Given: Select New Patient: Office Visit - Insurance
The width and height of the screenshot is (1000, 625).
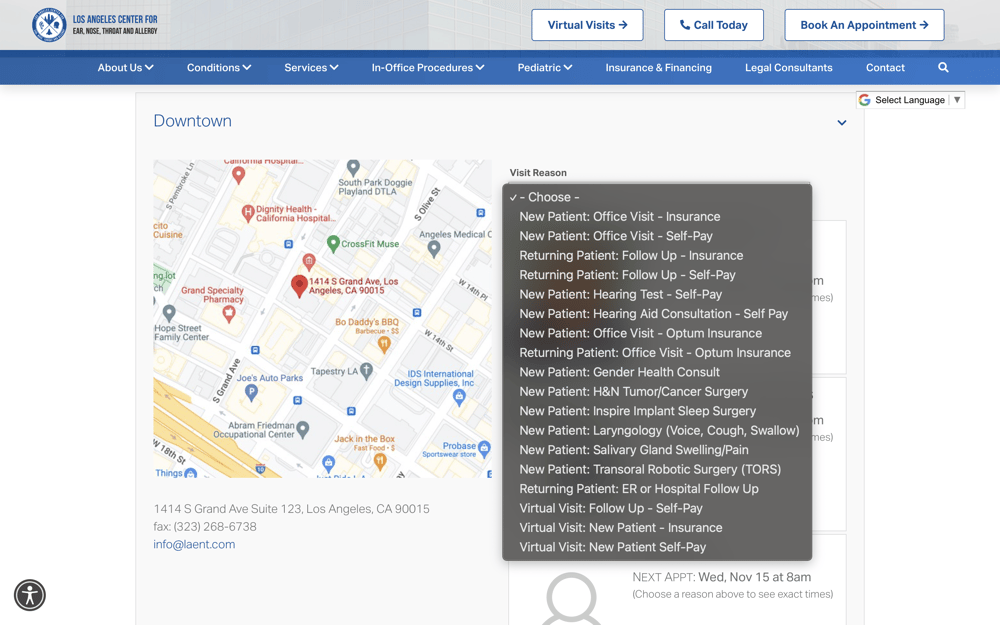Looking at the screenshot, I should tap(657, 217).
